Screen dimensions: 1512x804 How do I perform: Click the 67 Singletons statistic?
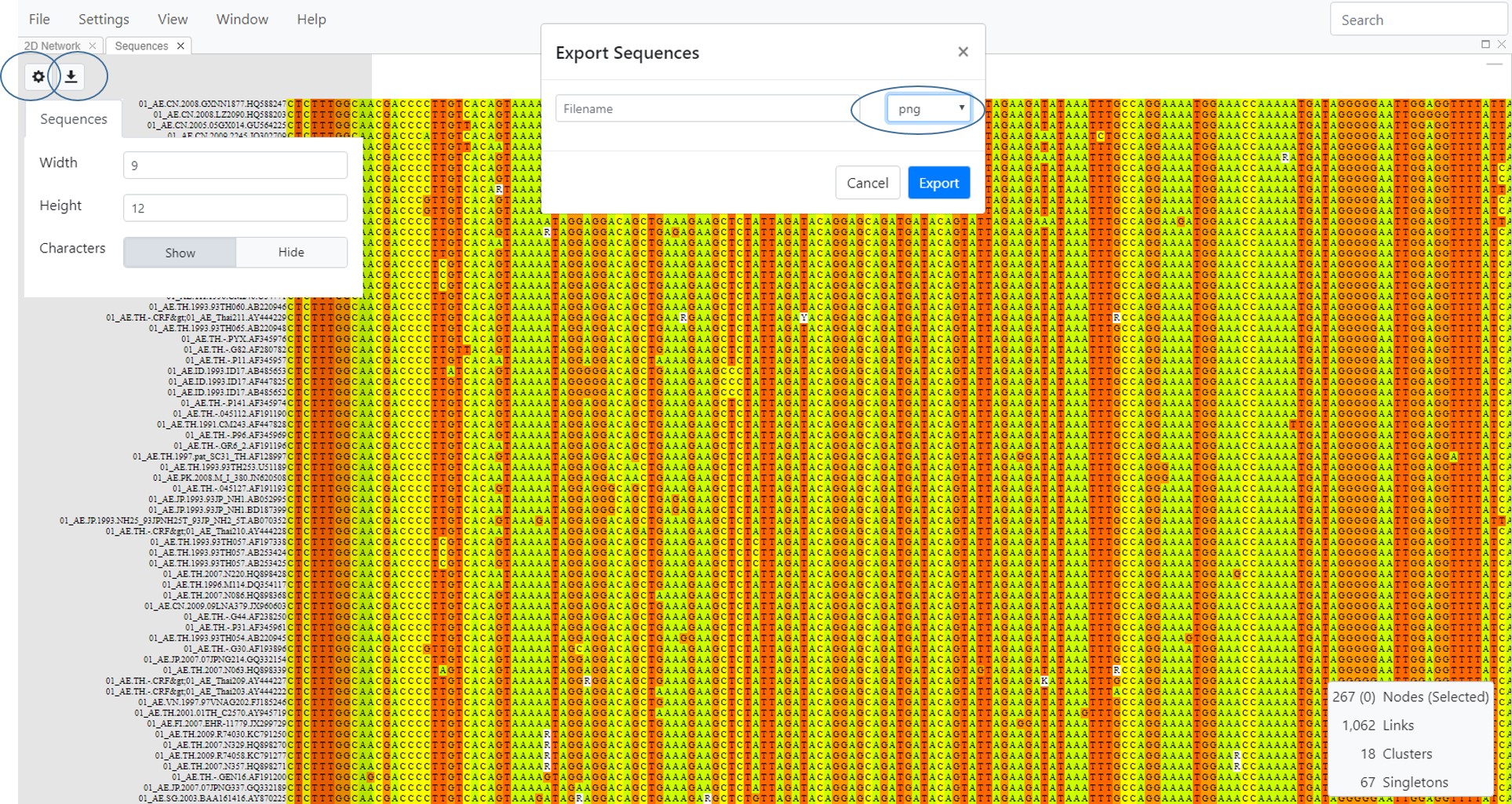1404,782
